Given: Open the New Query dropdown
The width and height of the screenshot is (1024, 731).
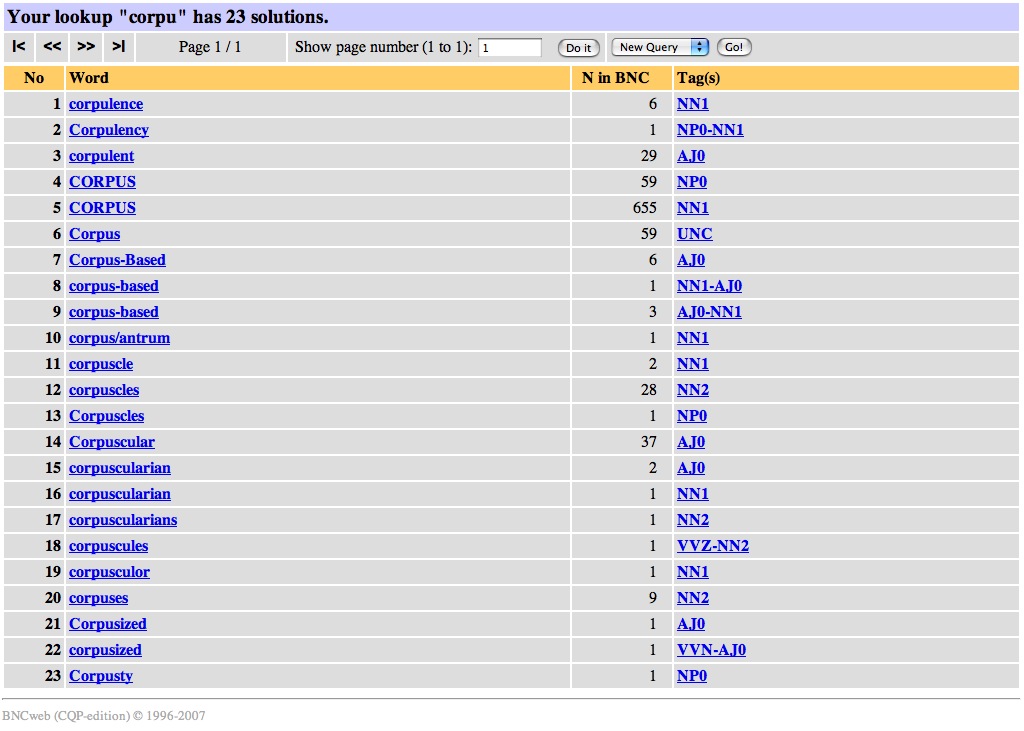Looking at the screenshot, I should click(659, 47).
